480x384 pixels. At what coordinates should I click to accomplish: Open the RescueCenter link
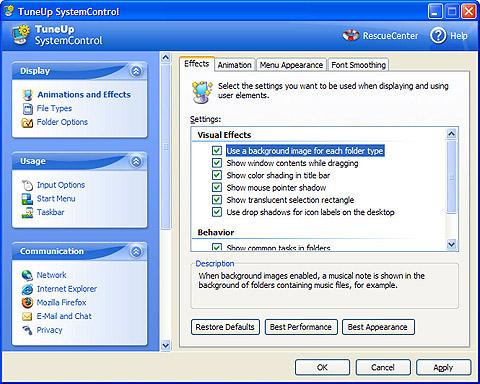[390, 36]
